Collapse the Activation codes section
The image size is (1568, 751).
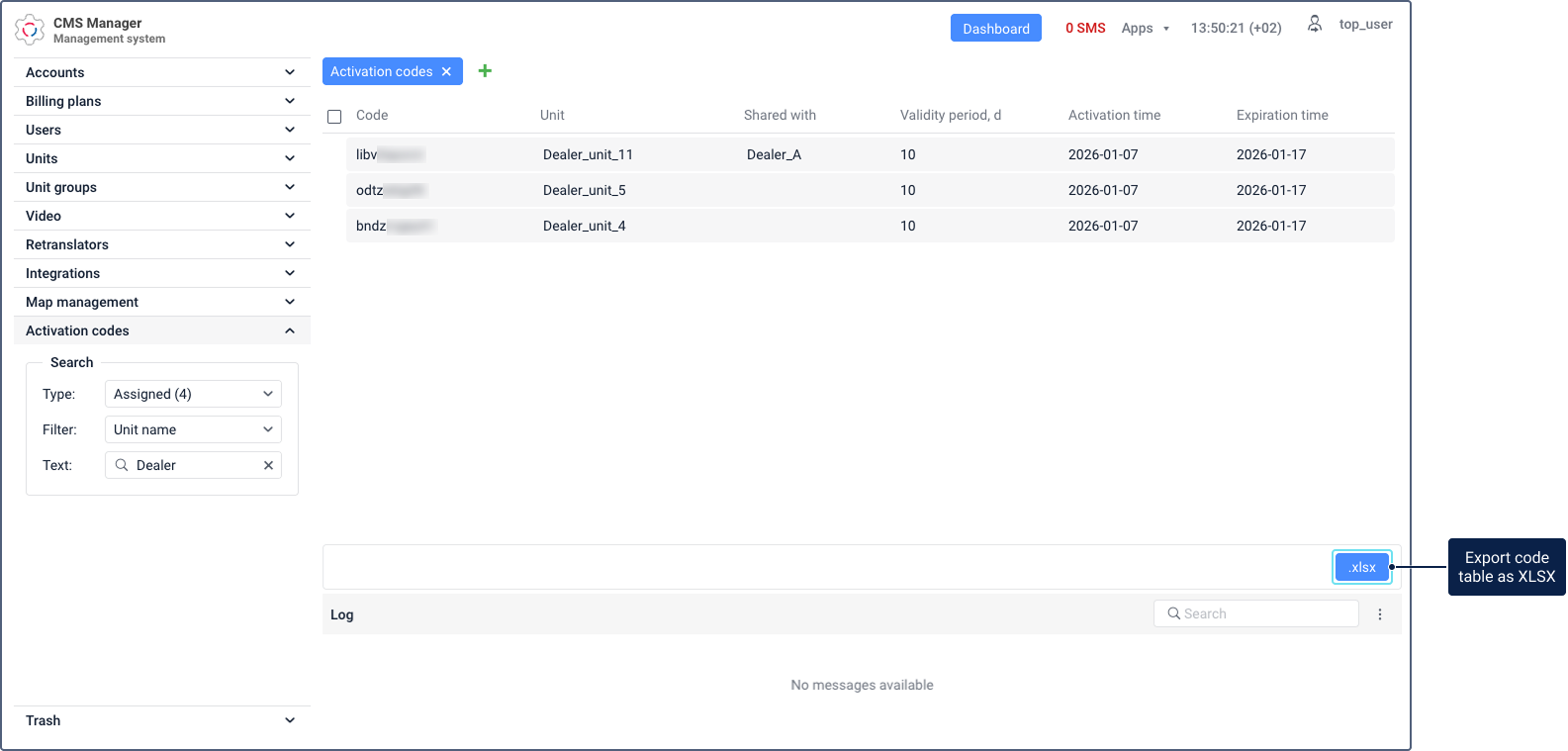[x=161, y=330]
